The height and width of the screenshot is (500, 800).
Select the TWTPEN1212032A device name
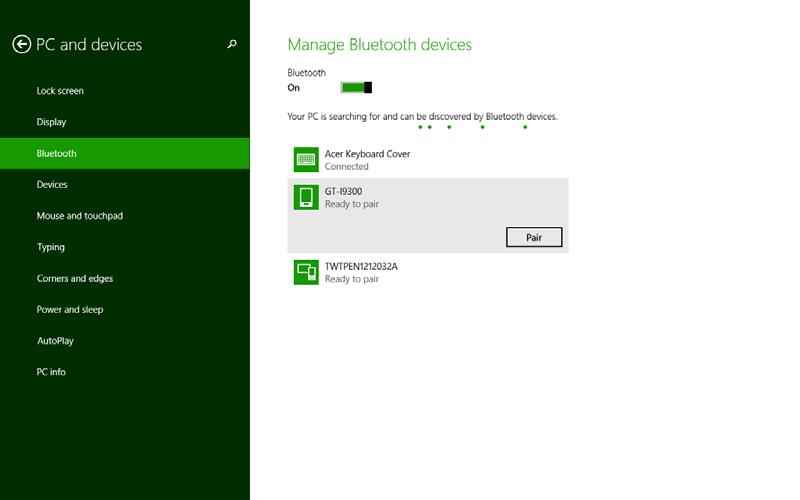[361, 266]
